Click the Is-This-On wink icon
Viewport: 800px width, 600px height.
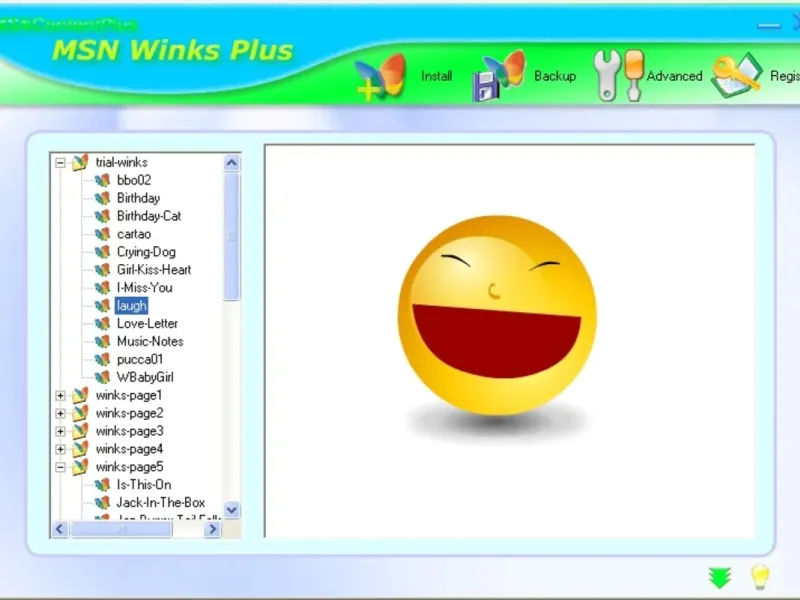pyautogui.click(x=103, y=485)
